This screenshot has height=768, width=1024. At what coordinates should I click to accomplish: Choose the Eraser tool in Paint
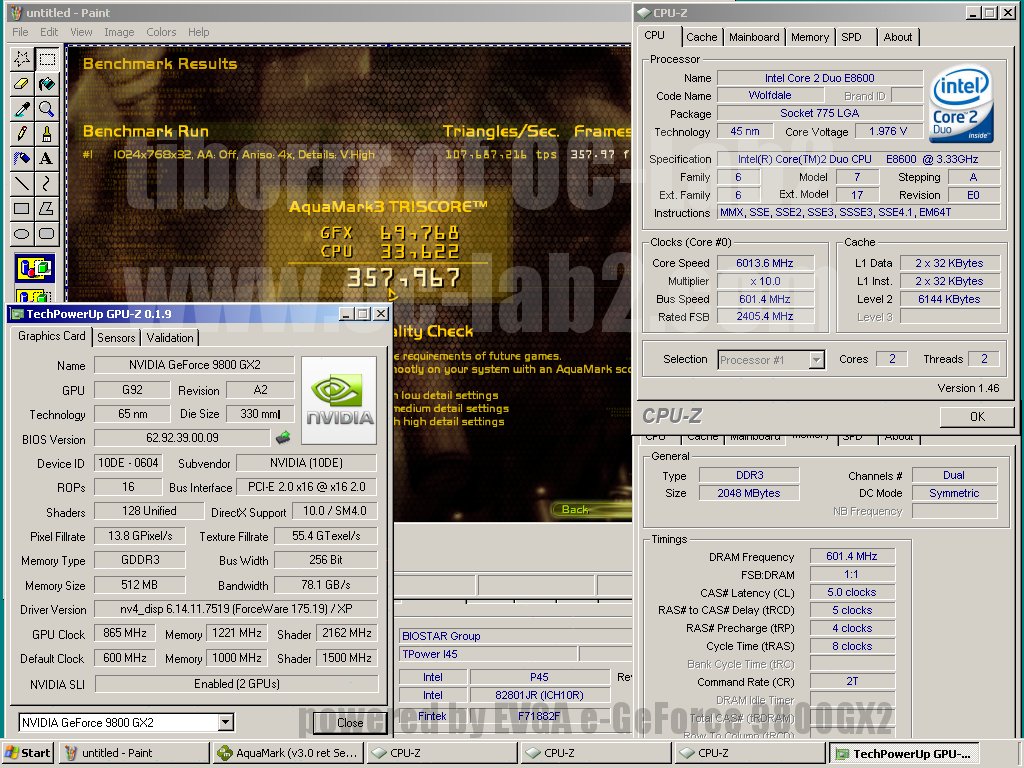22,84
